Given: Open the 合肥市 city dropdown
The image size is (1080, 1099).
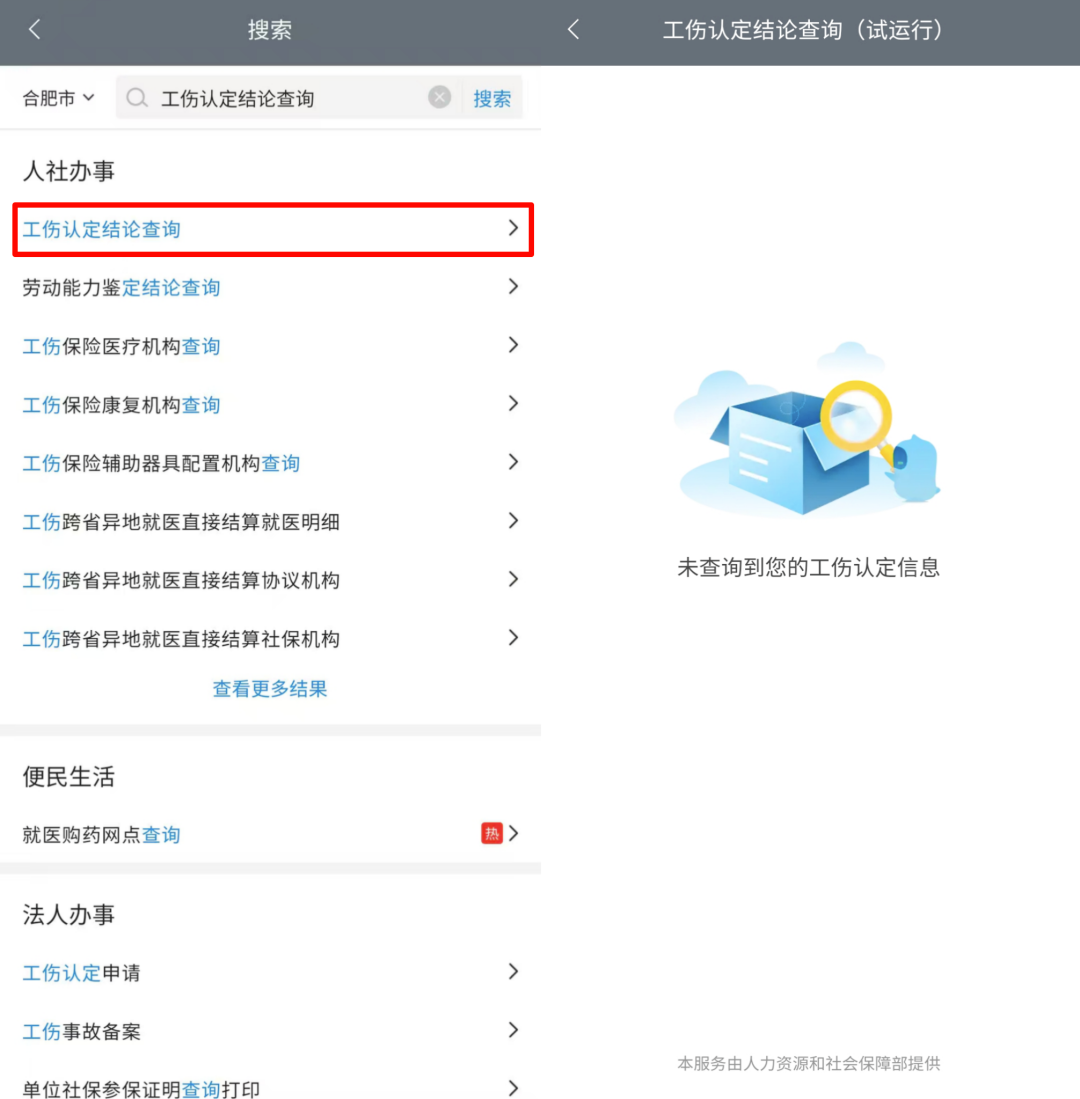Looking at the screenshot, I should 58,98.
